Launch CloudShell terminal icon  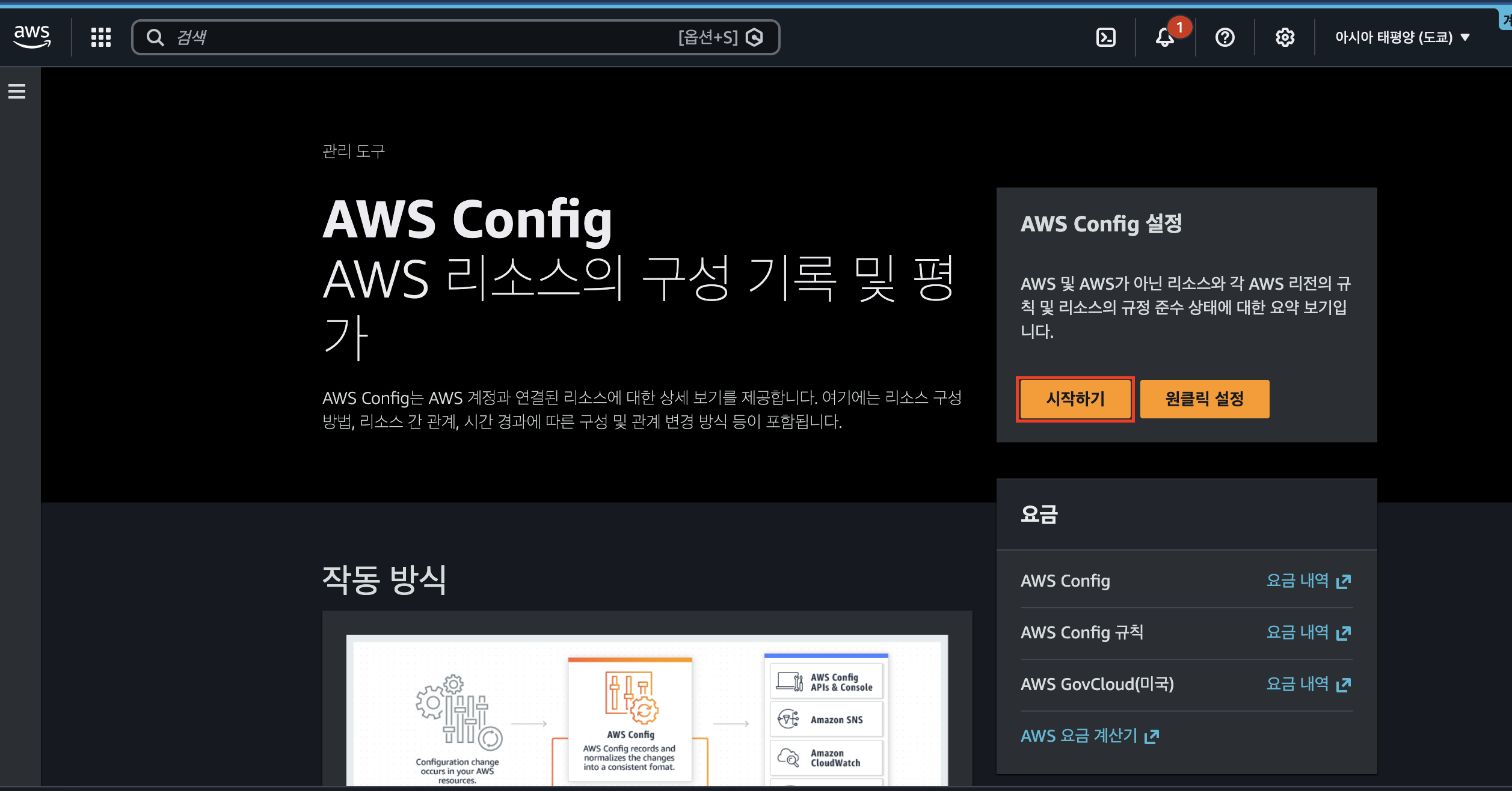coord(1105,37)
